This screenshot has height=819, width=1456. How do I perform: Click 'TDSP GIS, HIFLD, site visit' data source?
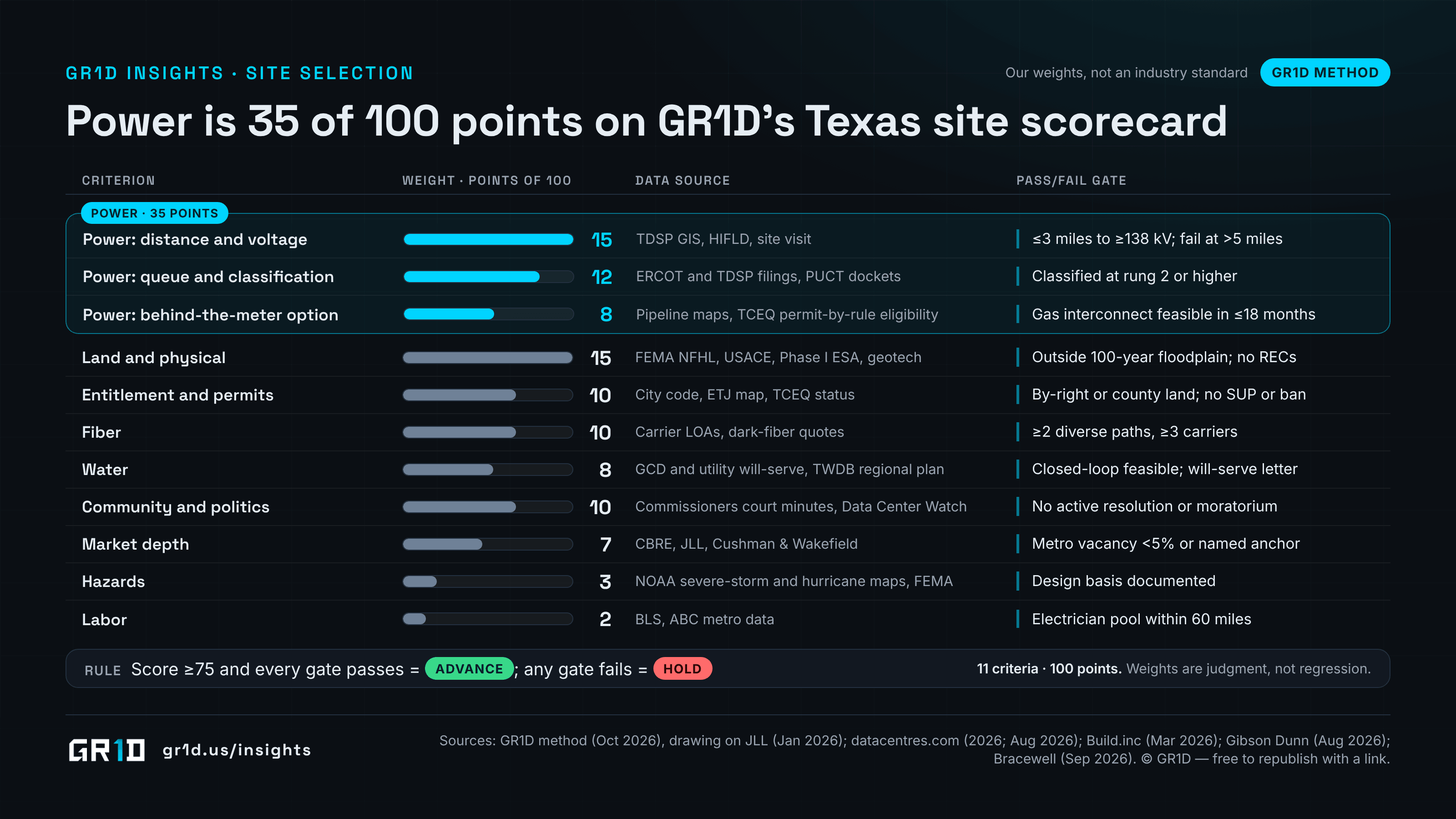click(723, 239)
